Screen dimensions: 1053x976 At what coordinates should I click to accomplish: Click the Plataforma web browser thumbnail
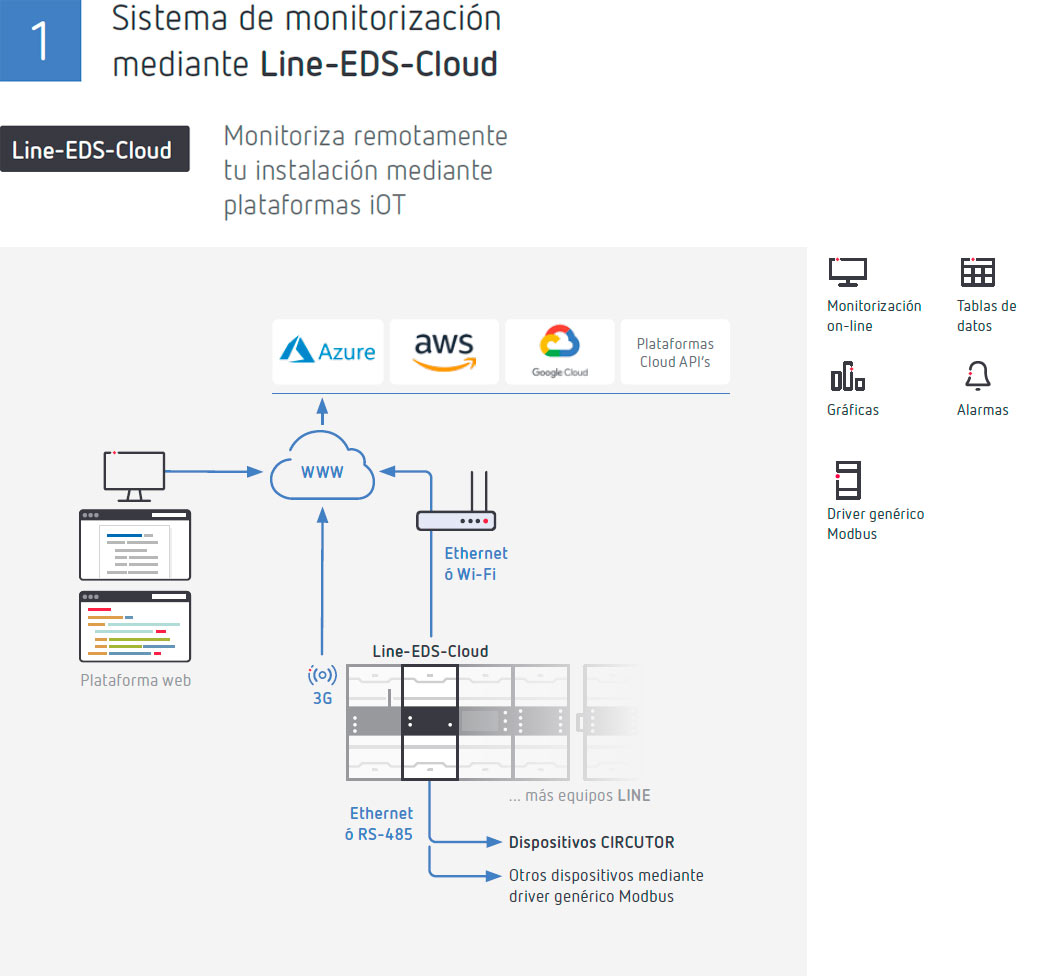[134, 627]
